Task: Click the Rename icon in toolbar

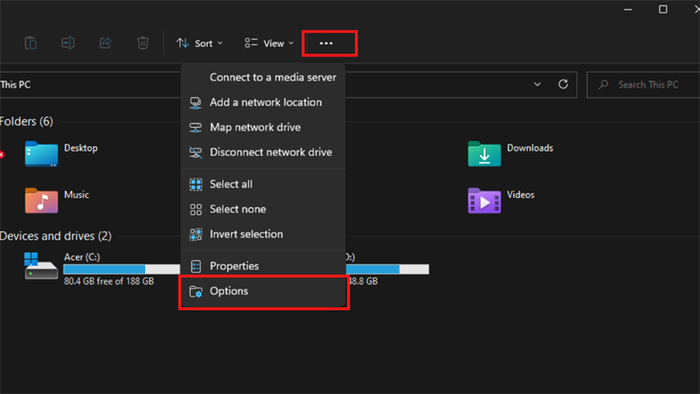Action: [68, 43]
